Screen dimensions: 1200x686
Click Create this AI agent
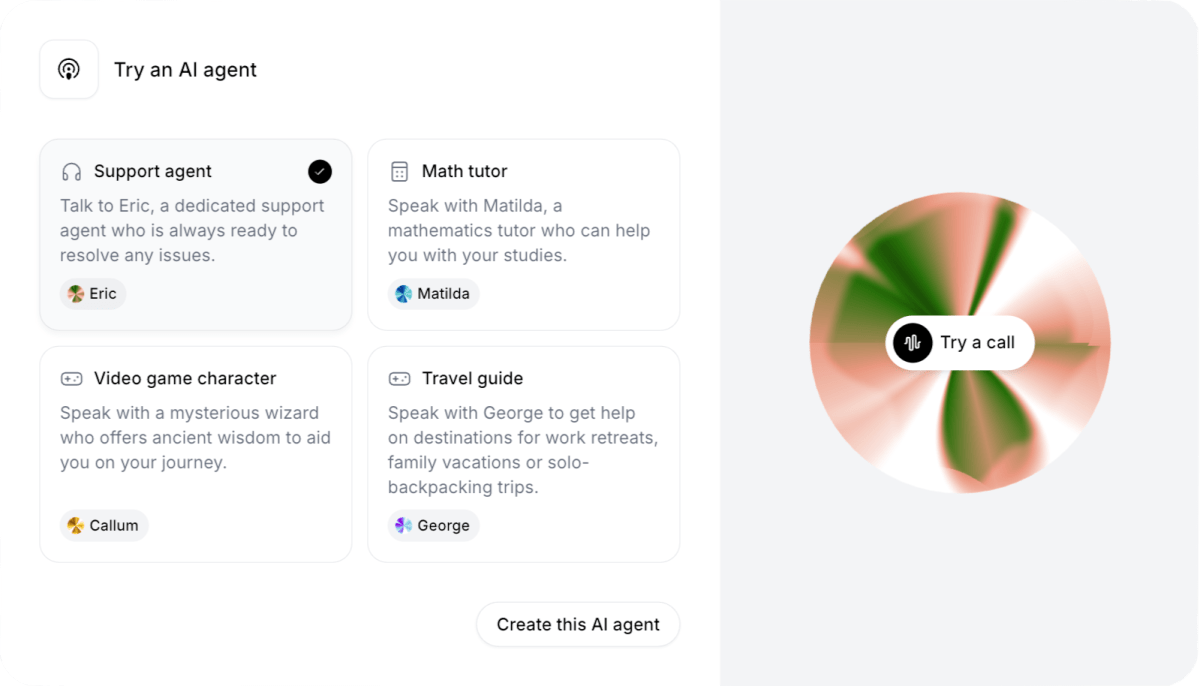(x=577, y=624)
